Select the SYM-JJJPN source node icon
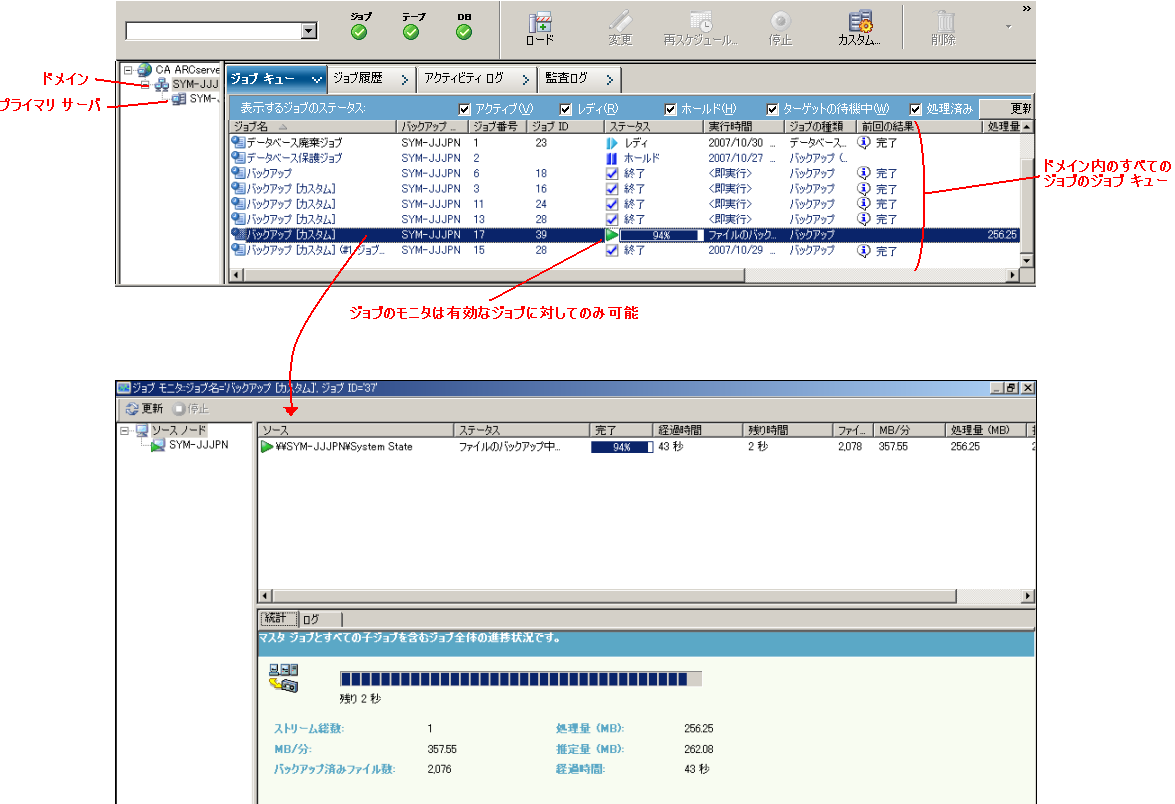The width and height of the screenshot is (1175, 804). tap(158, 446)
